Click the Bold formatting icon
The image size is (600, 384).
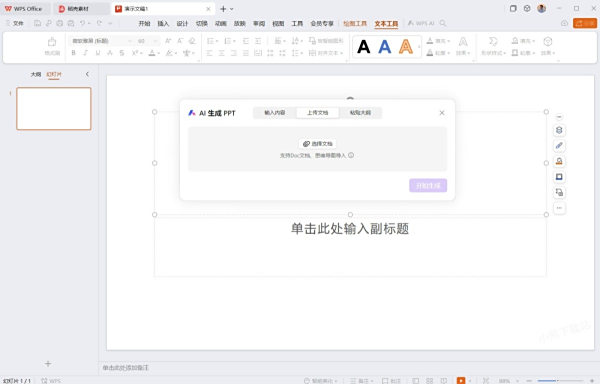coord(73,53)
